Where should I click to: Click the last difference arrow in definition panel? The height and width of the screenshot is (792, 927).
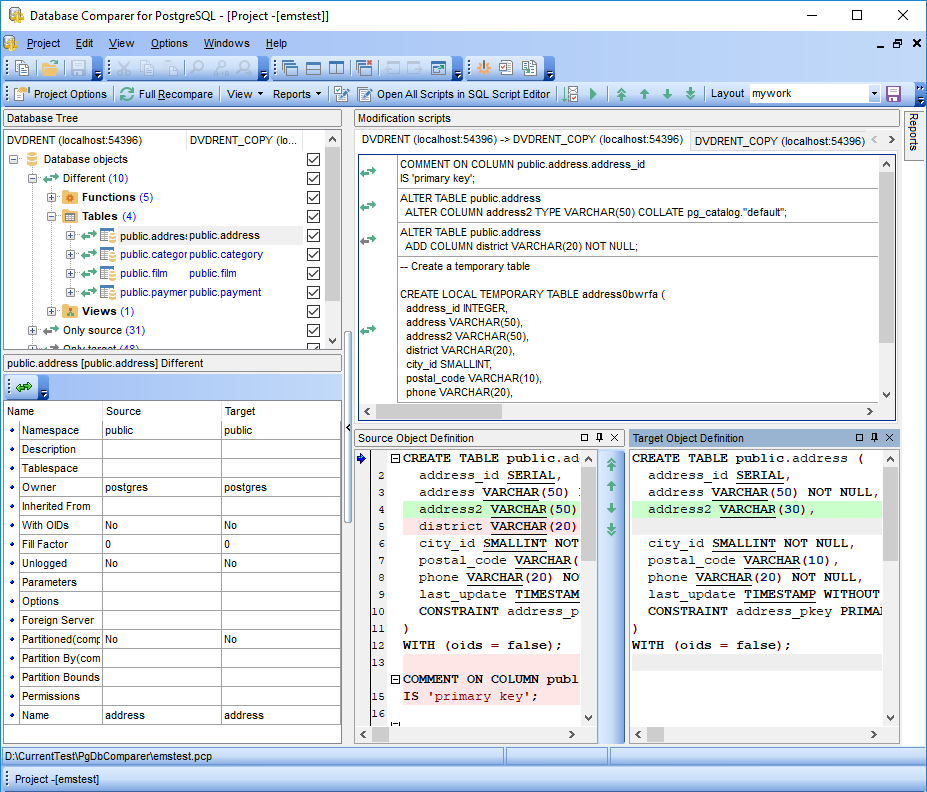pos(611,530)
